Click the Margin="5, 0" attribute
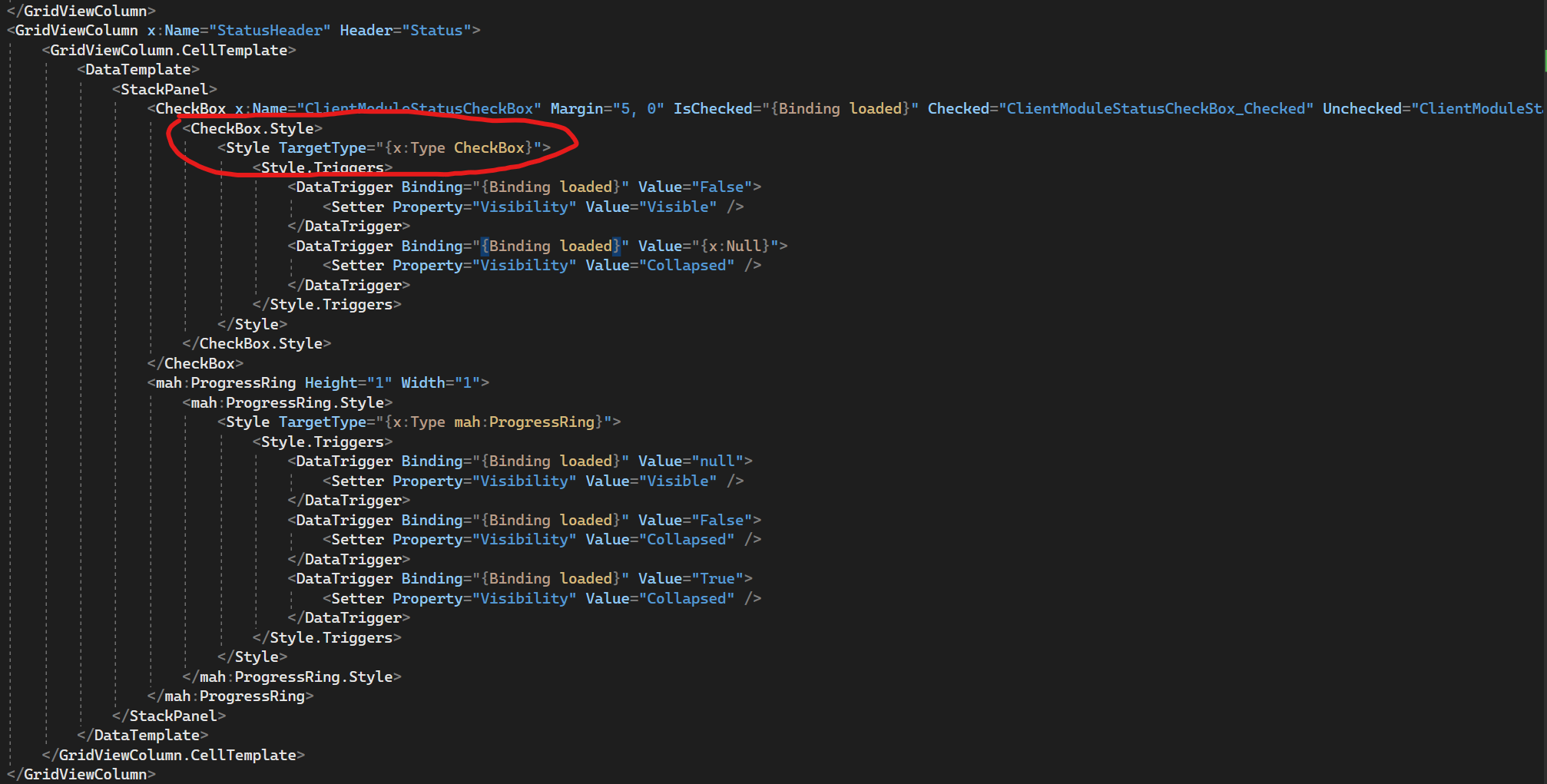This screenshot has height=784, width=1547. [x=607, y=109]
